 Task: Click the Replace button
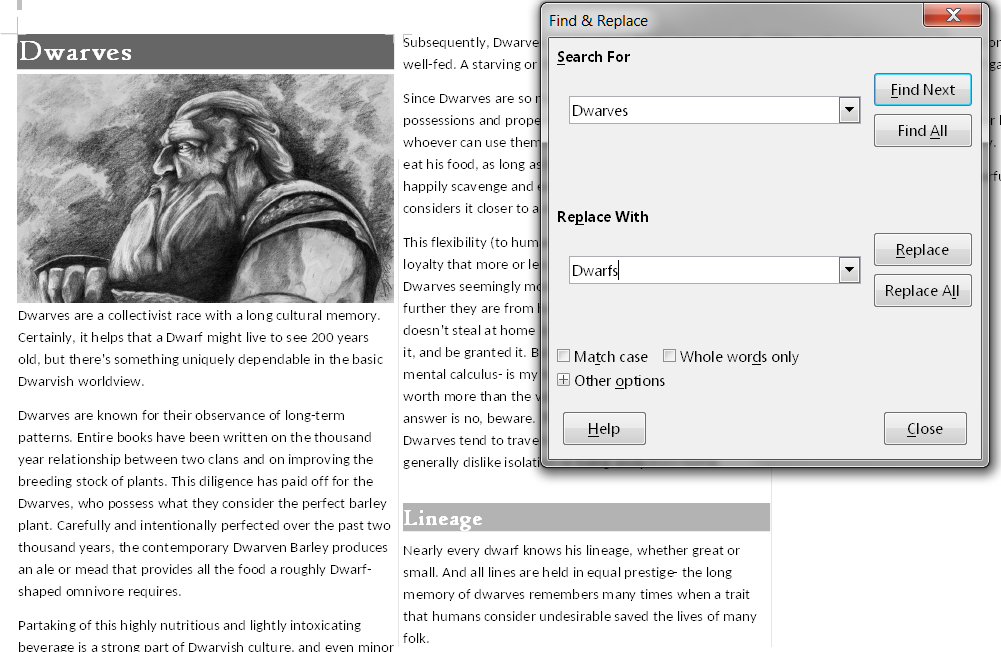click(x=922, y=250)
